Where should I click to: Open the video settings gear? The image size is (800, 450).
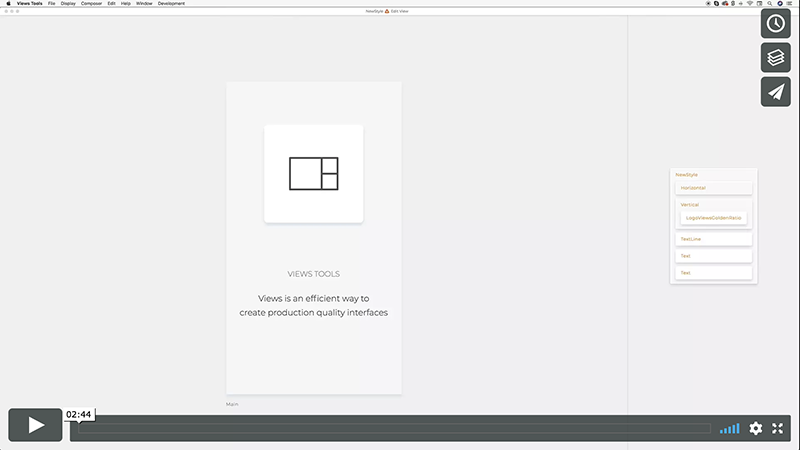[x=756, y=428]
